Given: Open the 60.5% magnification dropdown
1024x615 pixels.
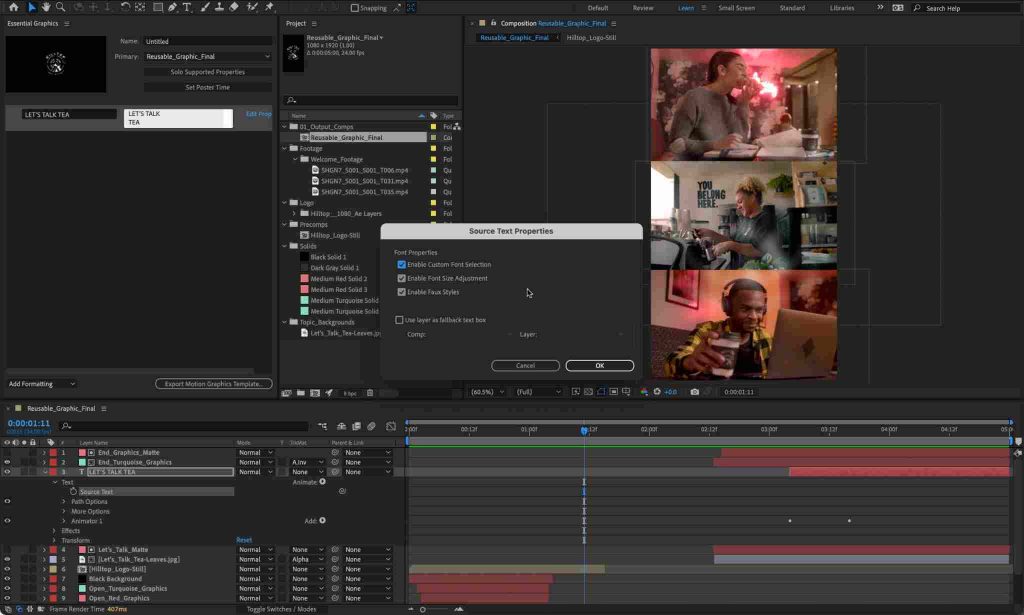Looking at the screenshot, I should (488, 392).
